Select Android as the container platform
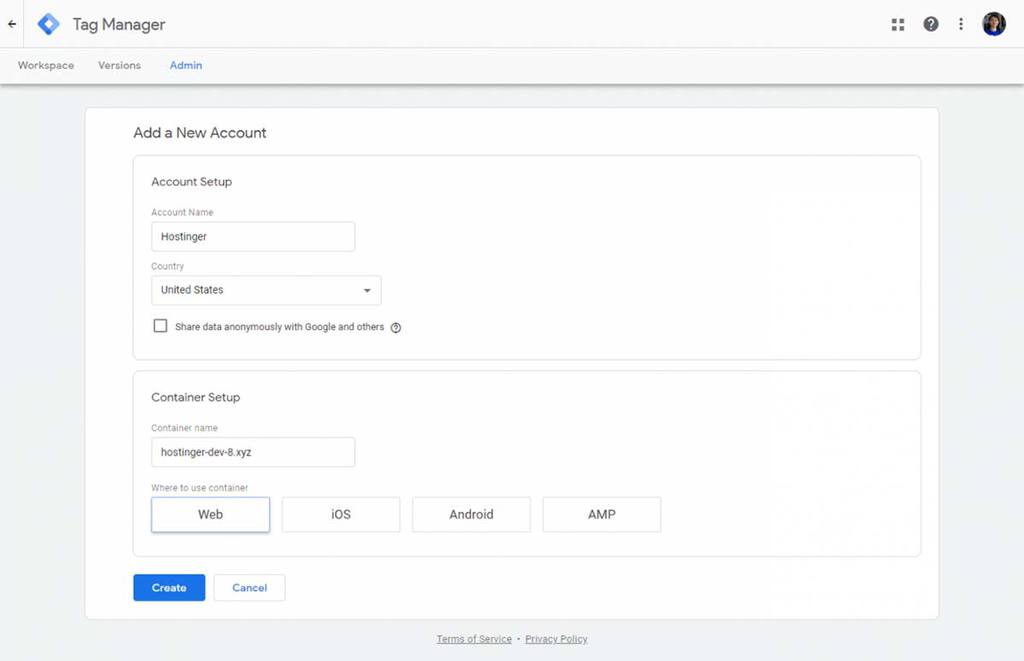Image resolution: width=1024 pixels, height=661 pixels. (471, 514)
